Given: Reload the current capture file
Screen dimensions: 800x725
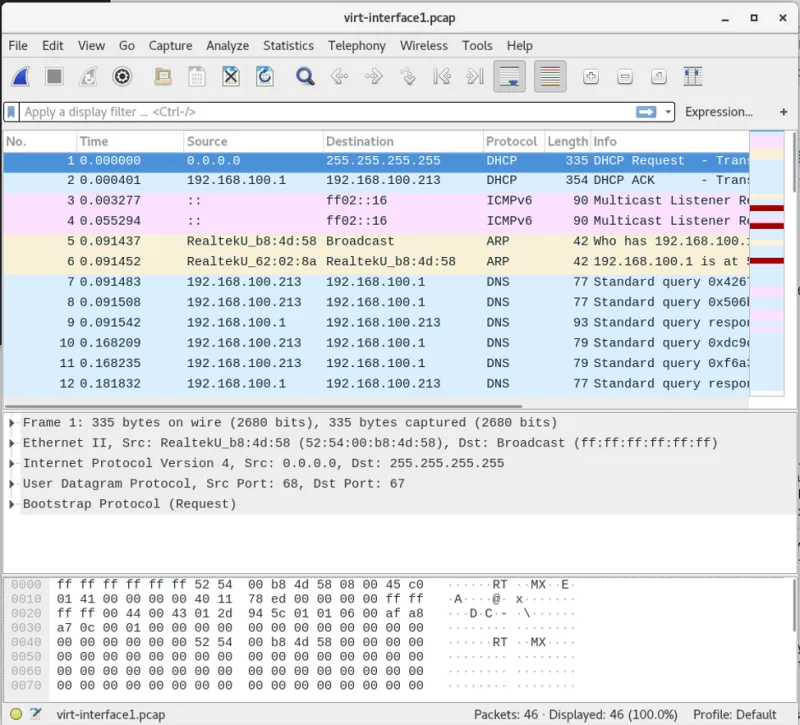Looking at the screenshot, I should 262,76.
